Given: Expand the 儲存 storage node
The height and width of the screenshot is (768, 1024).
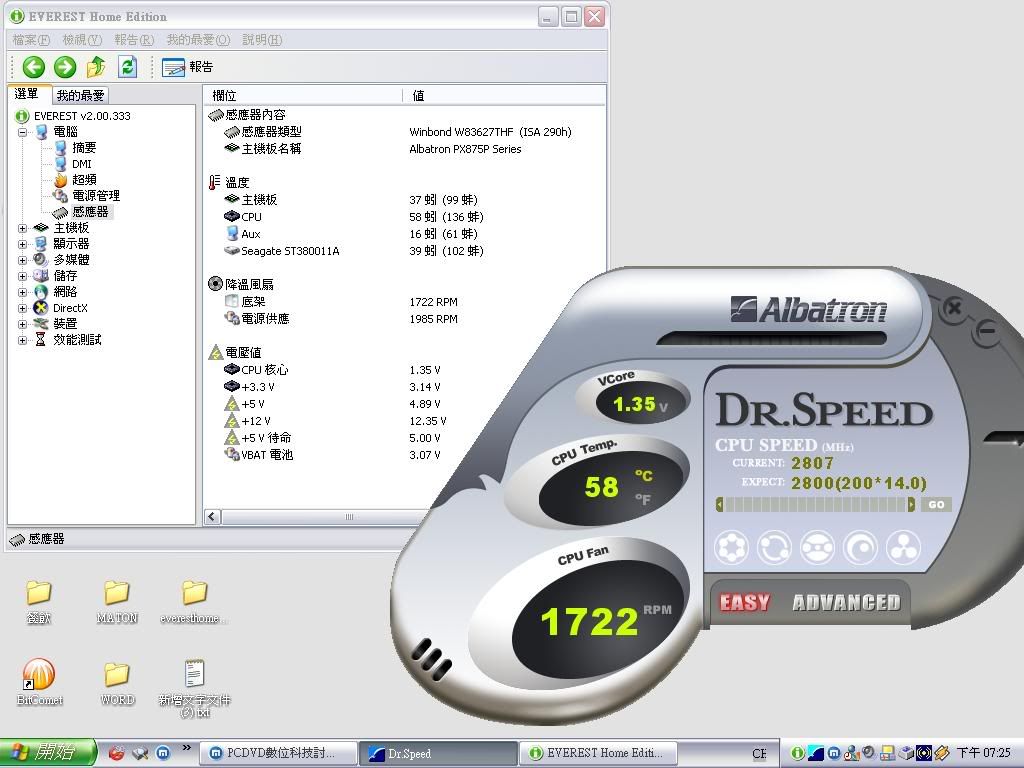Looking at the screenshot, I should pos(23,276).
